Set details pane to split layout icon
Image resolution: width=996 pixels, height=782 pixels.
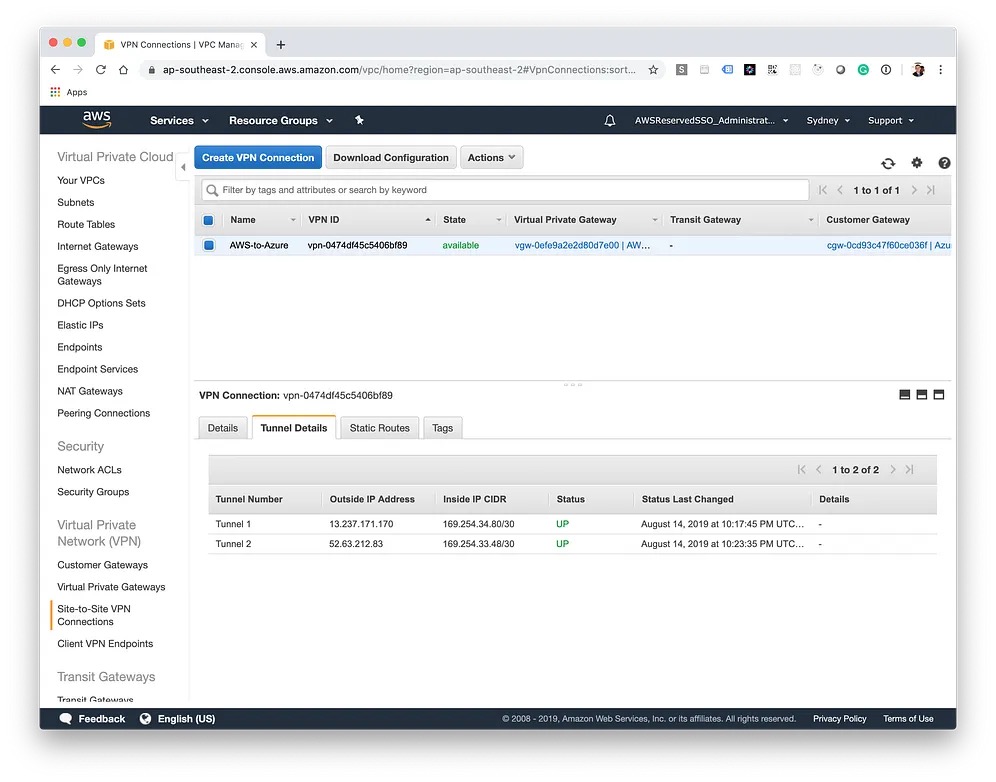tap(922, 394)
